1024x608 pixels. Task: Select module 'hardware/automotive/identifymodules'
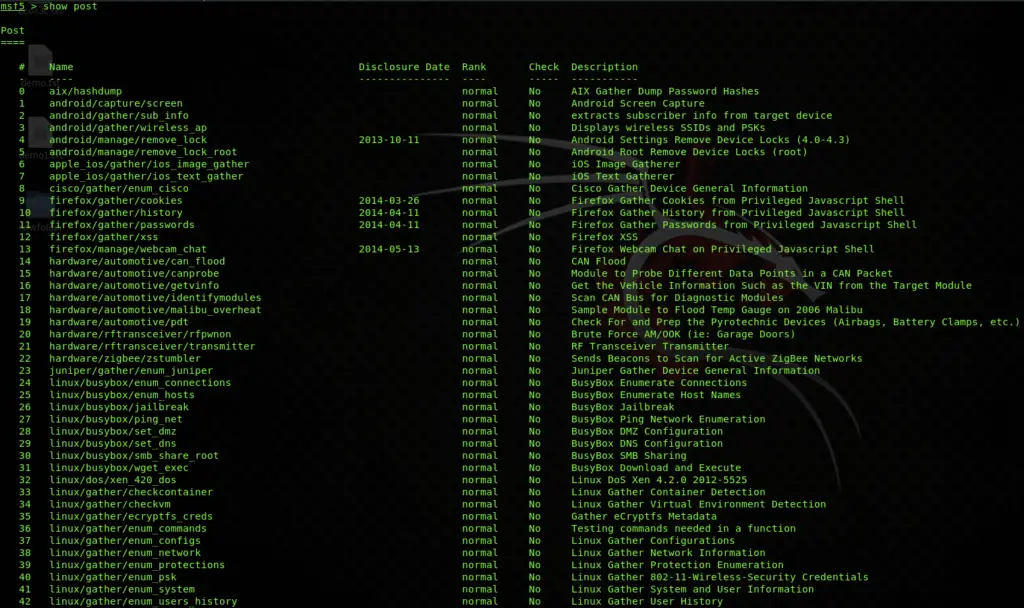[x=155, y=298]
